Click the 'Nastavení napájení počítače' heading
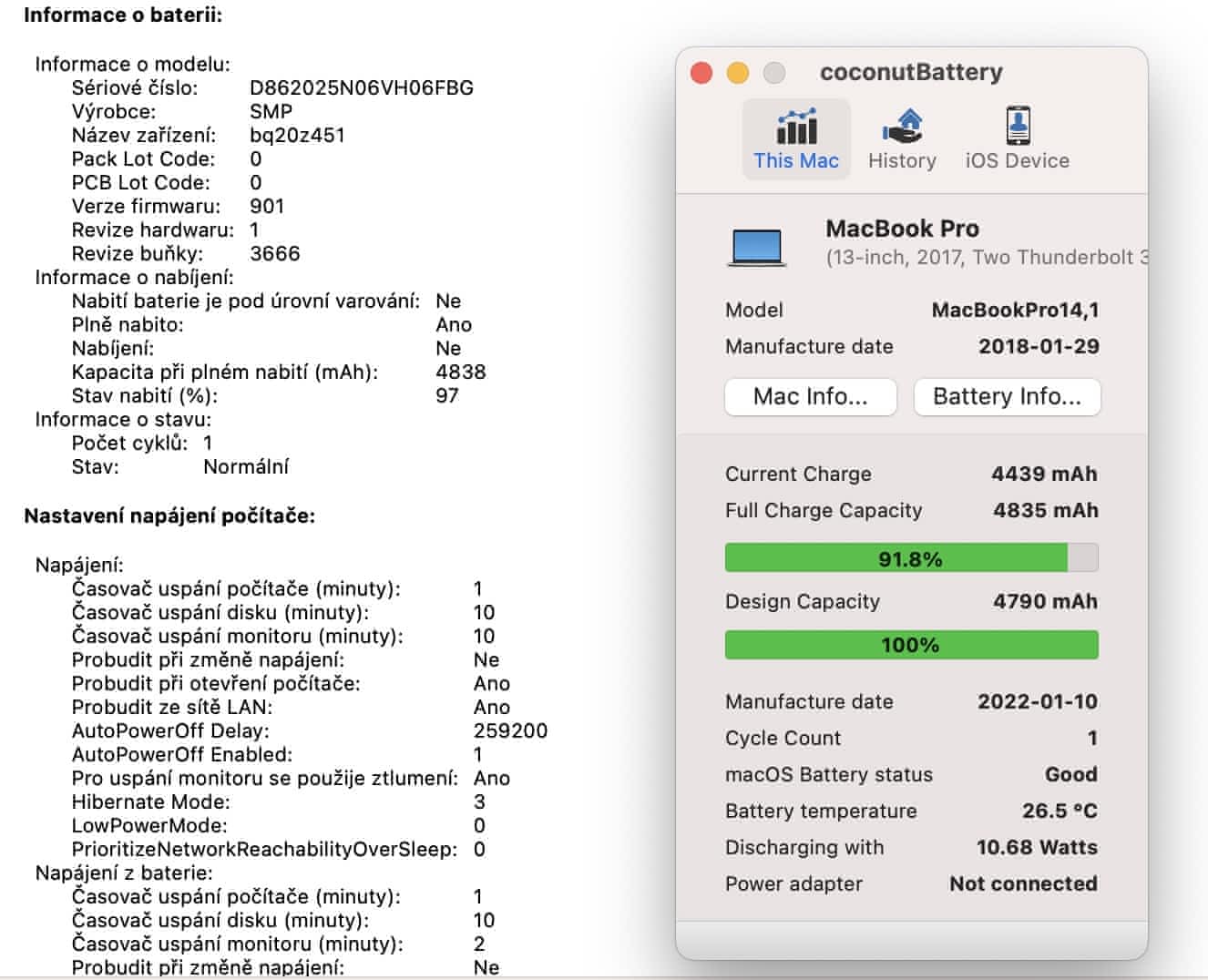Image resolution: width=1208 pixels, height=980 pixels. pos(169,516)
